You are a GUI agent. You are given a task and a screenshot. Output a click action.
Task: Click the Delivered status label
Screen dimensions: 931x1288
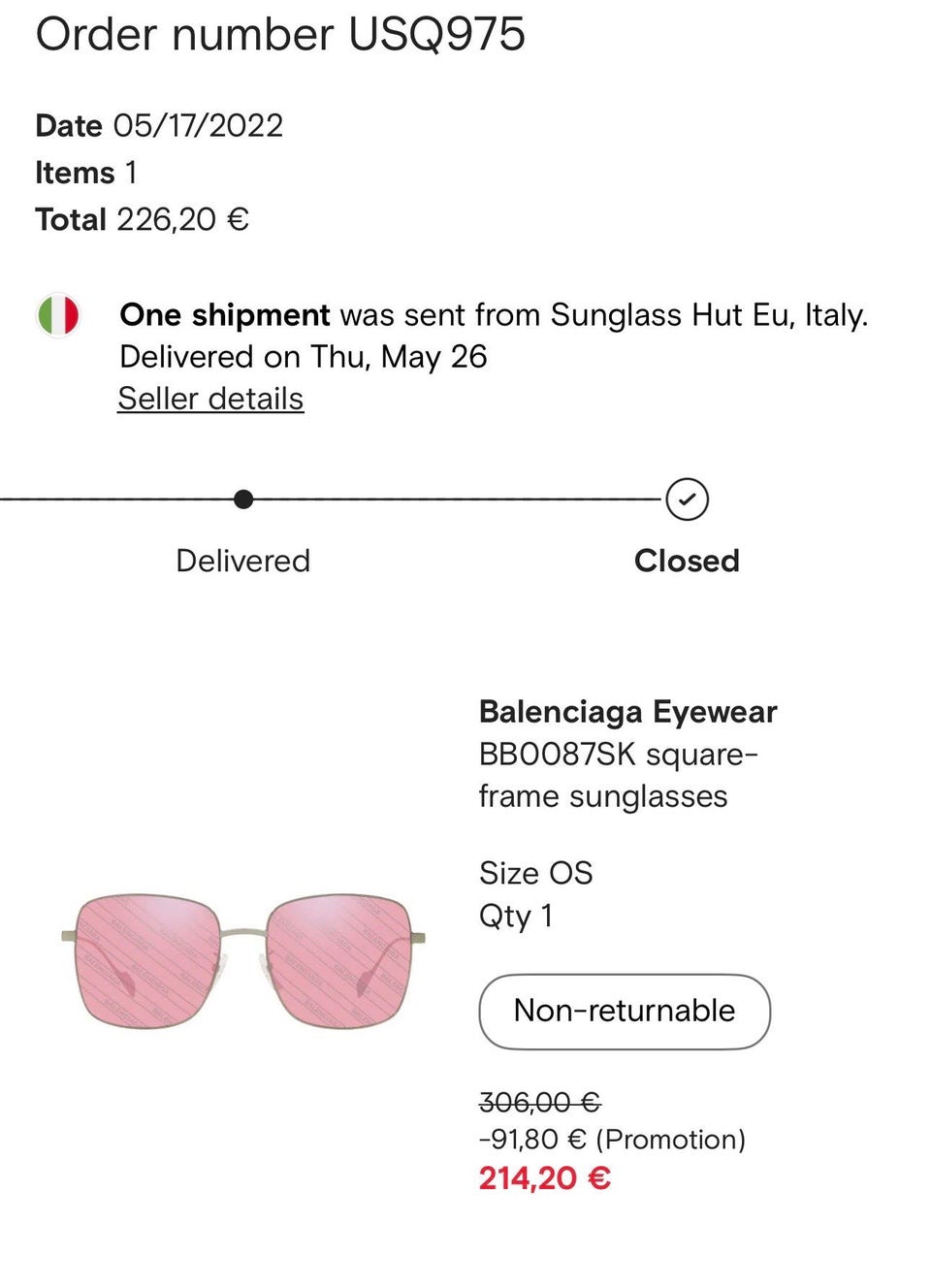(x=243, y=561)
